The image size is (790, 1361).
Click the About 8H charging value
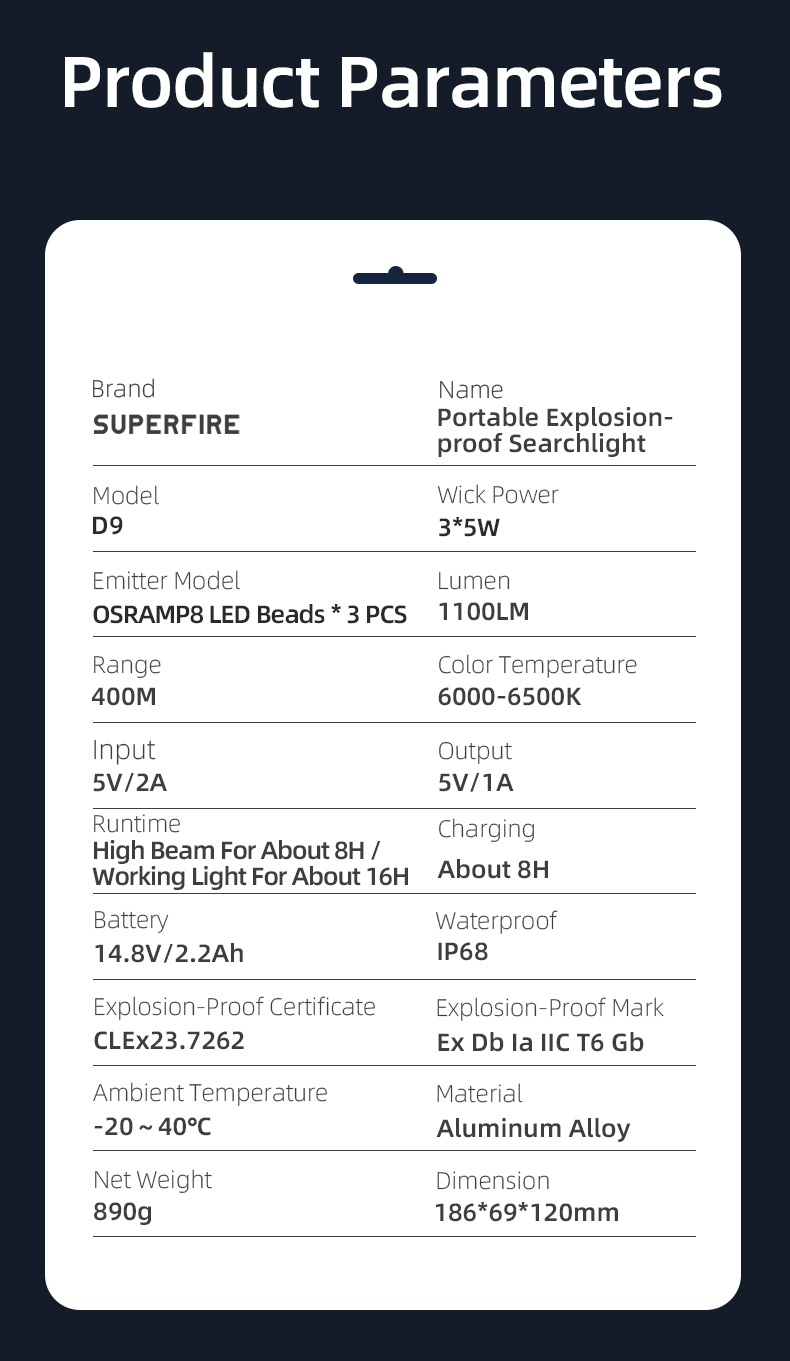[494, 869]
